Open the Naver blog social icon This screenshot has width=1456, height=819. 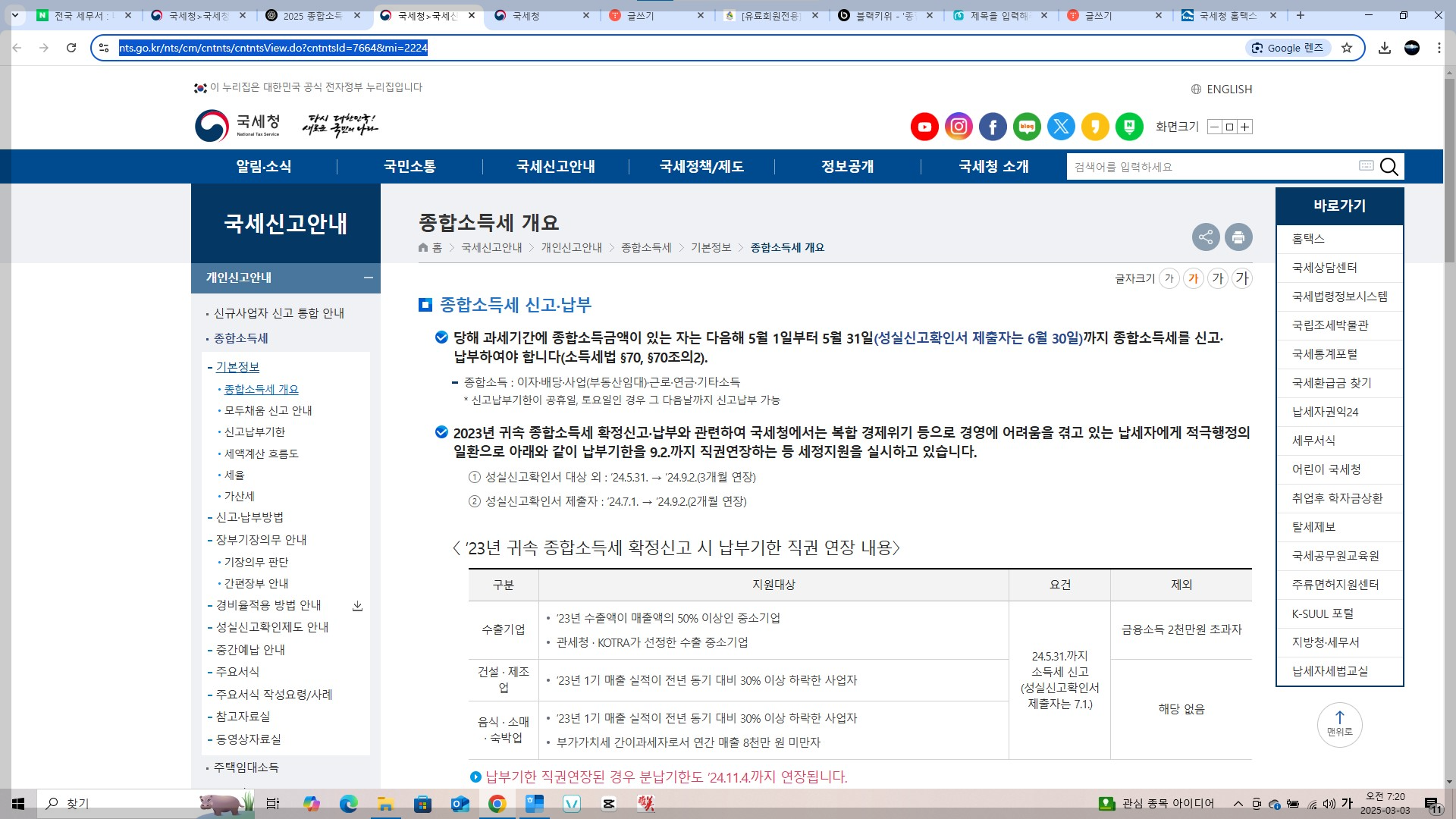[1027, 127]
